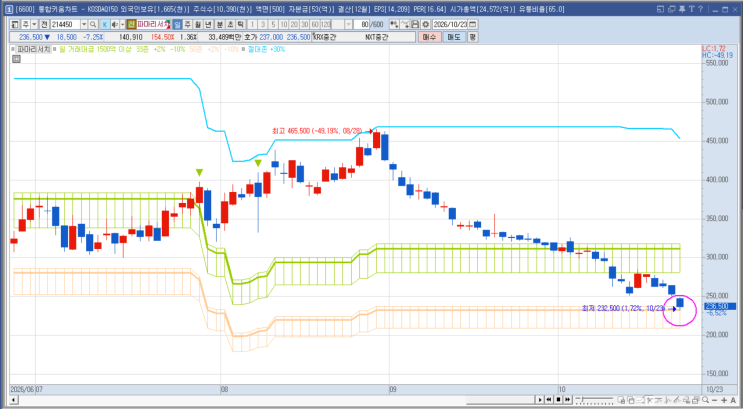
Task: Click the chart layout icon at far left of toolbar
Action: [15, 24]
